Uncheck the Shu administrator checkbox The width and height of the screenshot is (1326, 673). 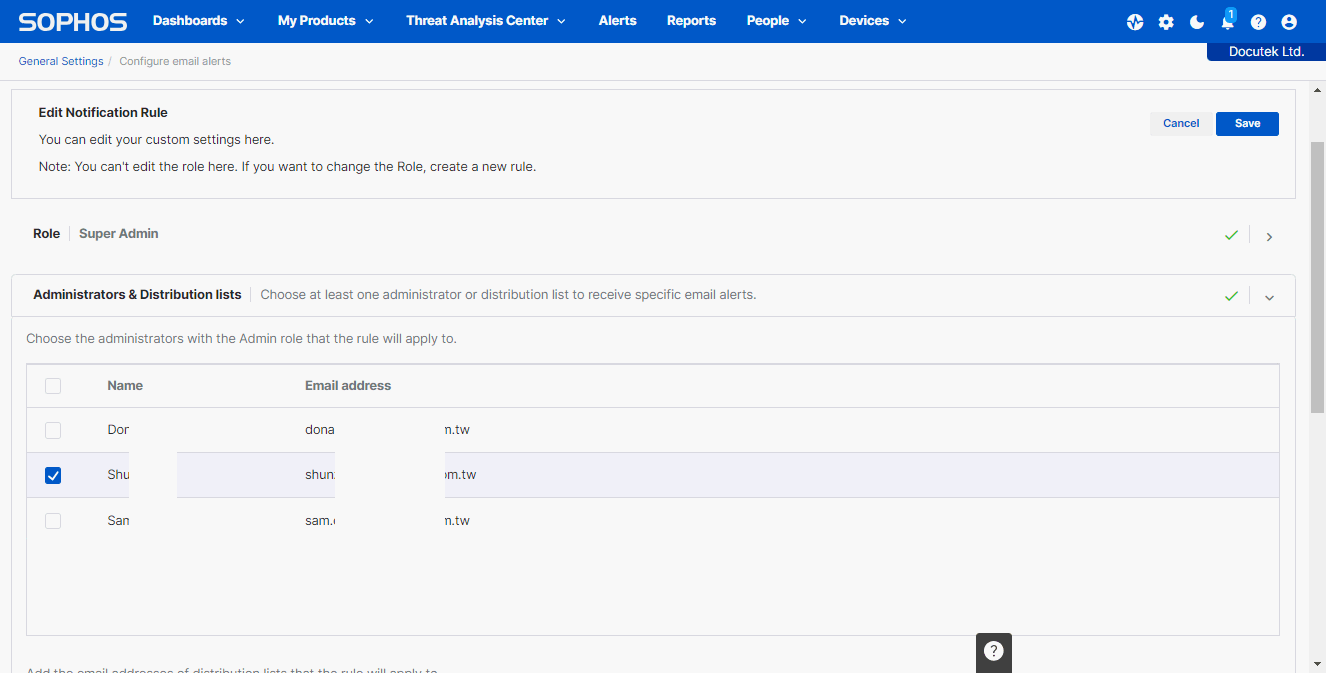click(x=53, y=476)
